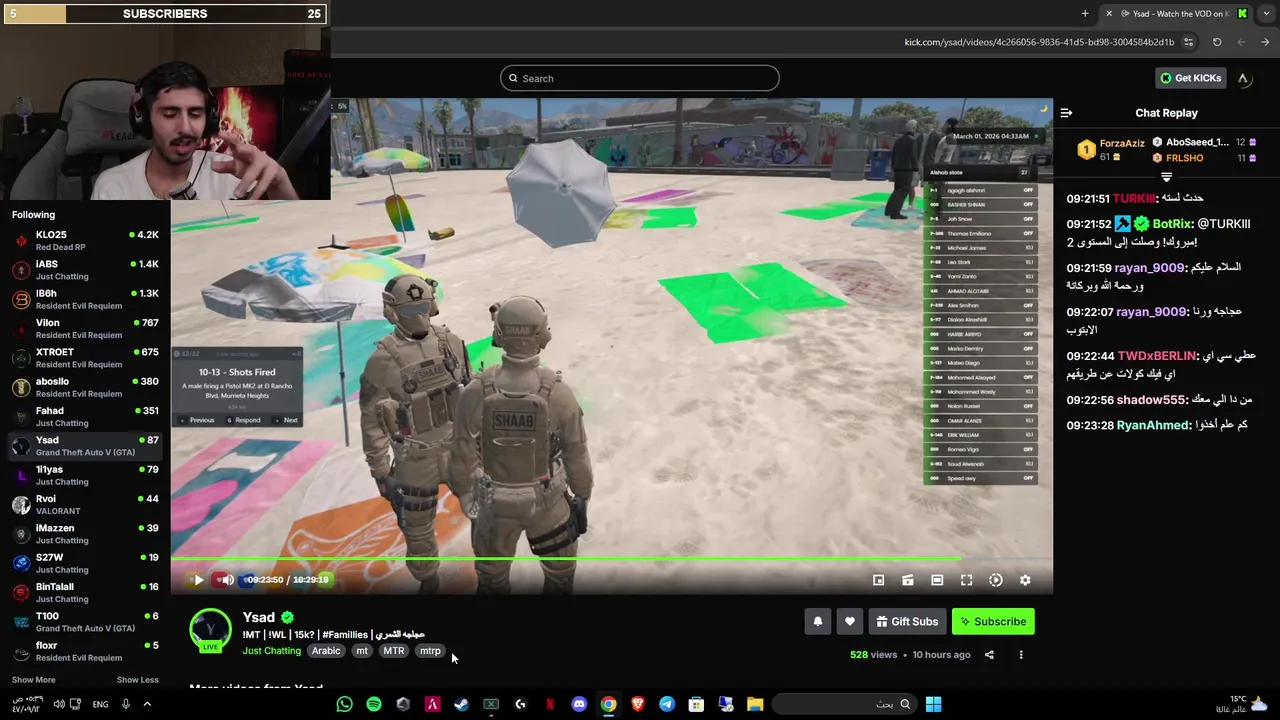Open BinTalall channel in Following list
1280x720 pixels.
click(x=85, y=593)
